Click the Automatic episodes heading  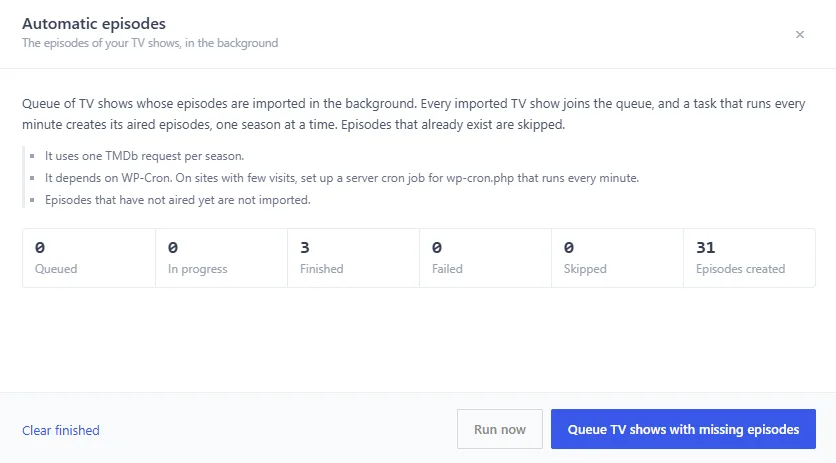(x=94, y=23)
